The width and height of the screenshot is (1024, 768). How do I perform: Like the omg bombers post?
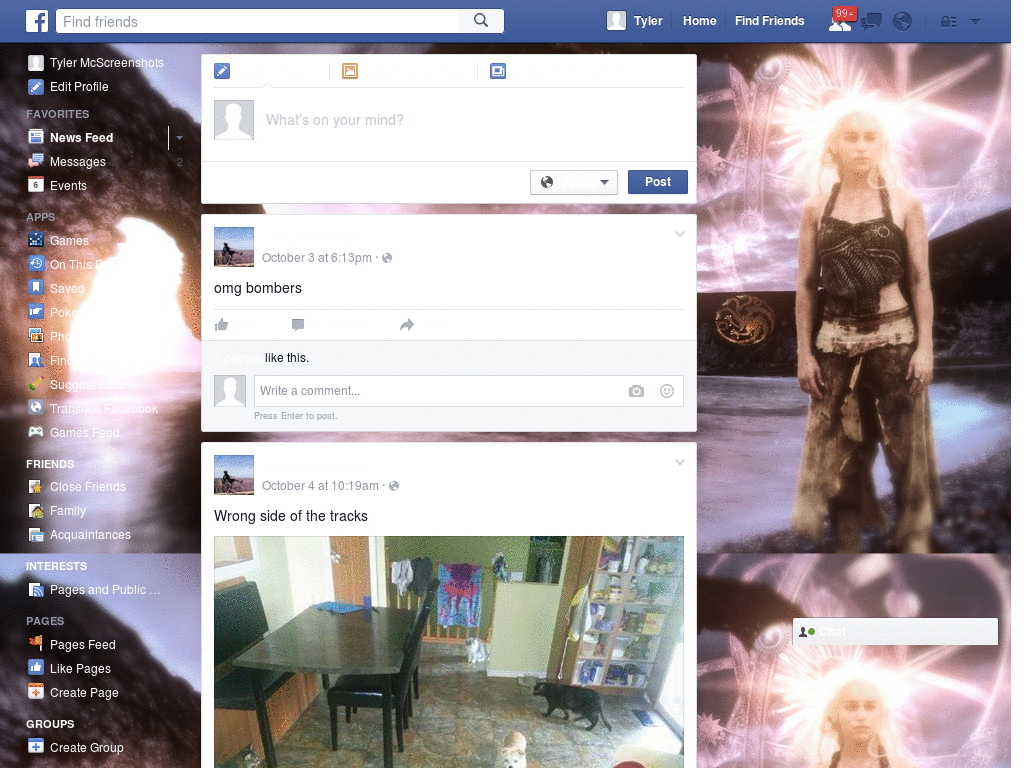(222, 325)
